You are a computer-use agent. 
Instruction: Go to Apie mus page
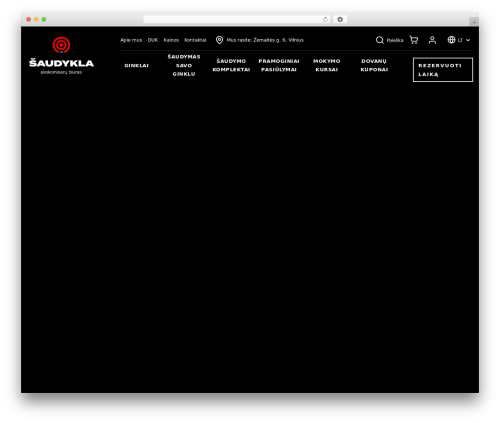pyautogui.click(x=131, y=40)
